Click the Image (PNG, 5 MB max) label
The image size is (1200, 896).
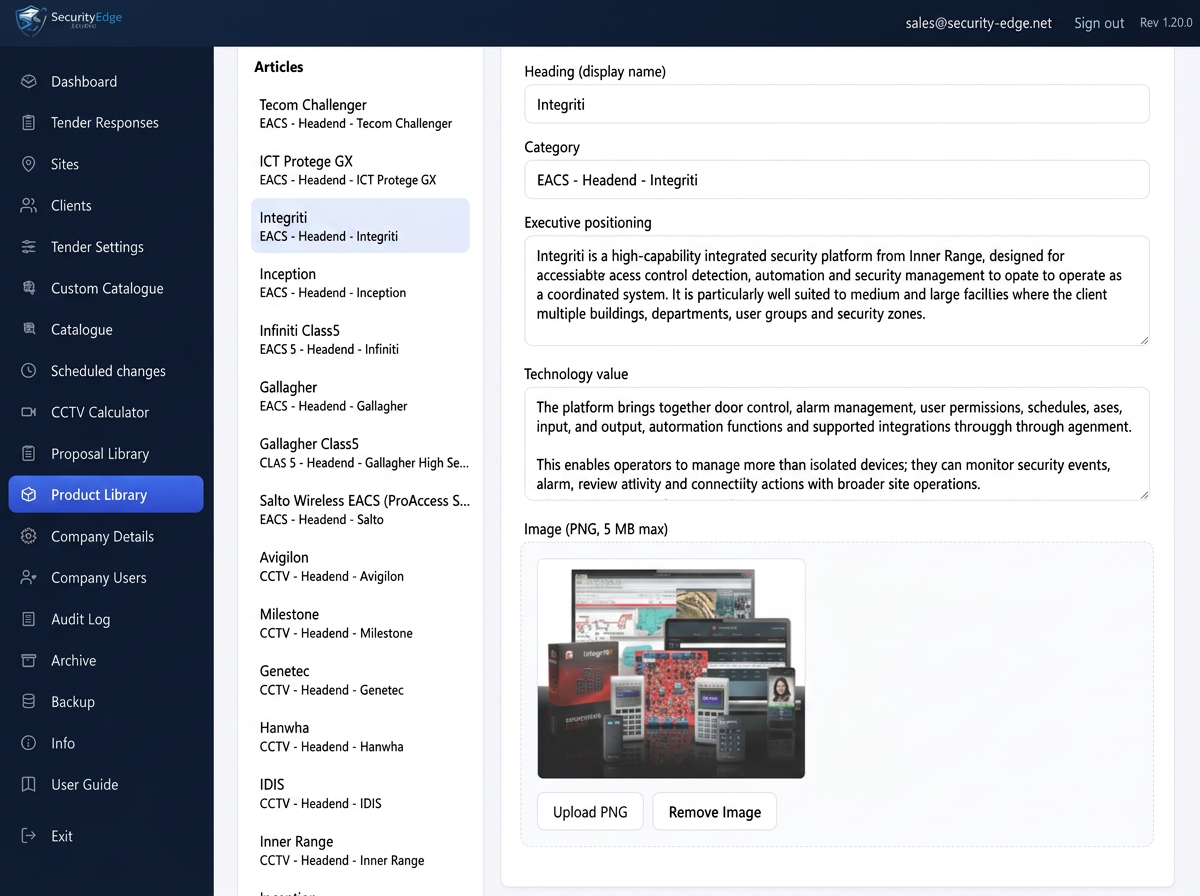(596, 528)
